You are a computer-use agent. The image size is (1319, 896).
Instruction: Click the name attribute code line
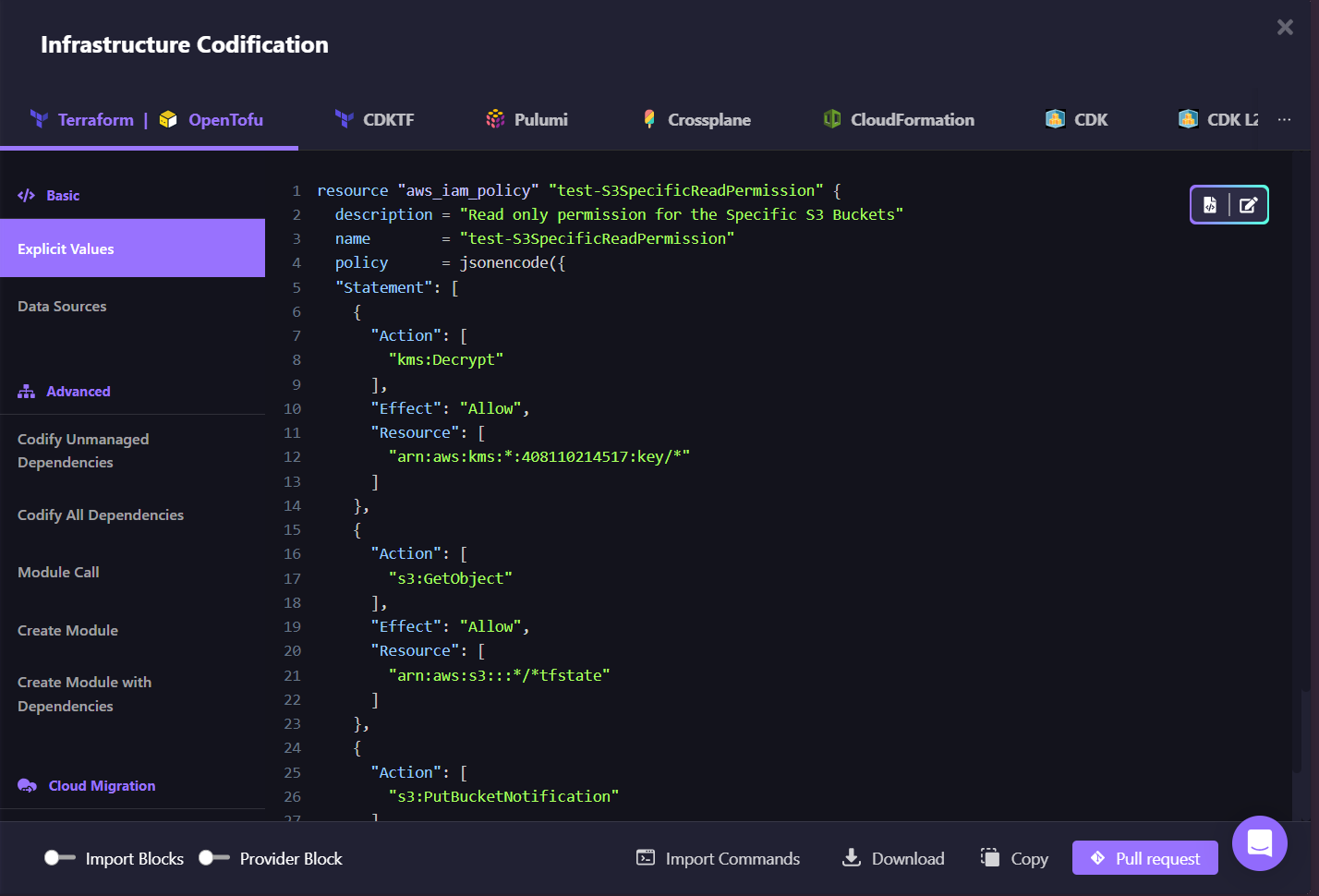click(535, 238)
